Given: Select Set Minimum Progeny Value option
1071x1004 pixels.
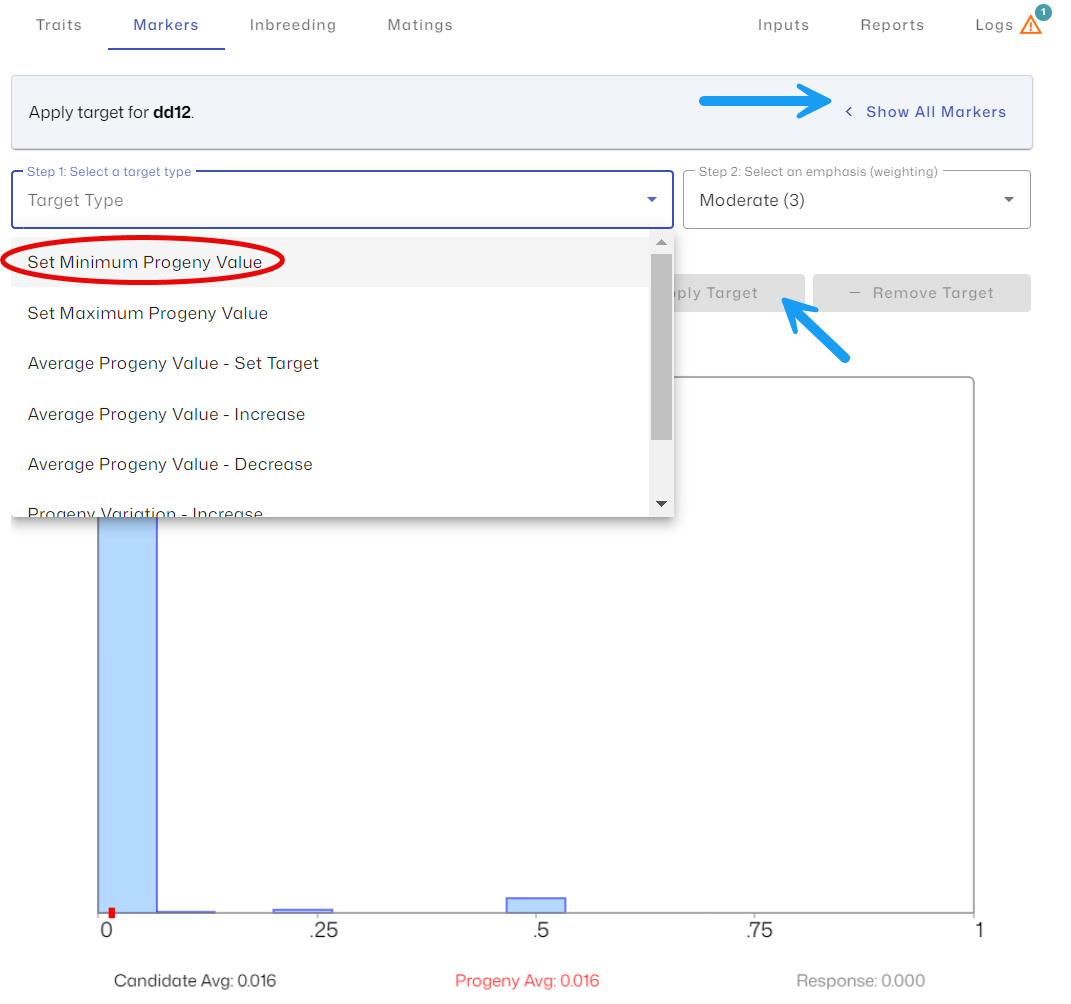Looking at the screenshot, I should [145, 262].
